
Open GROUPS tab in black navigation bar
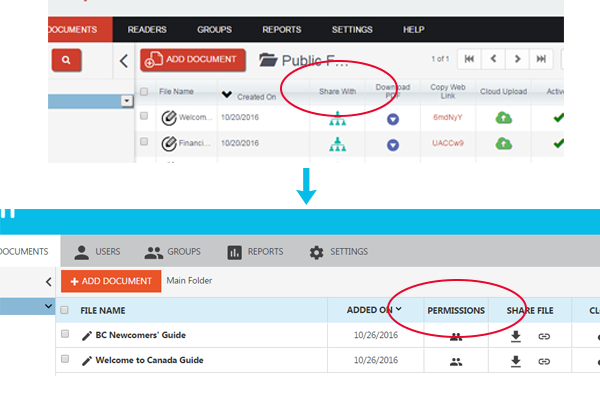tap(214, 29)
